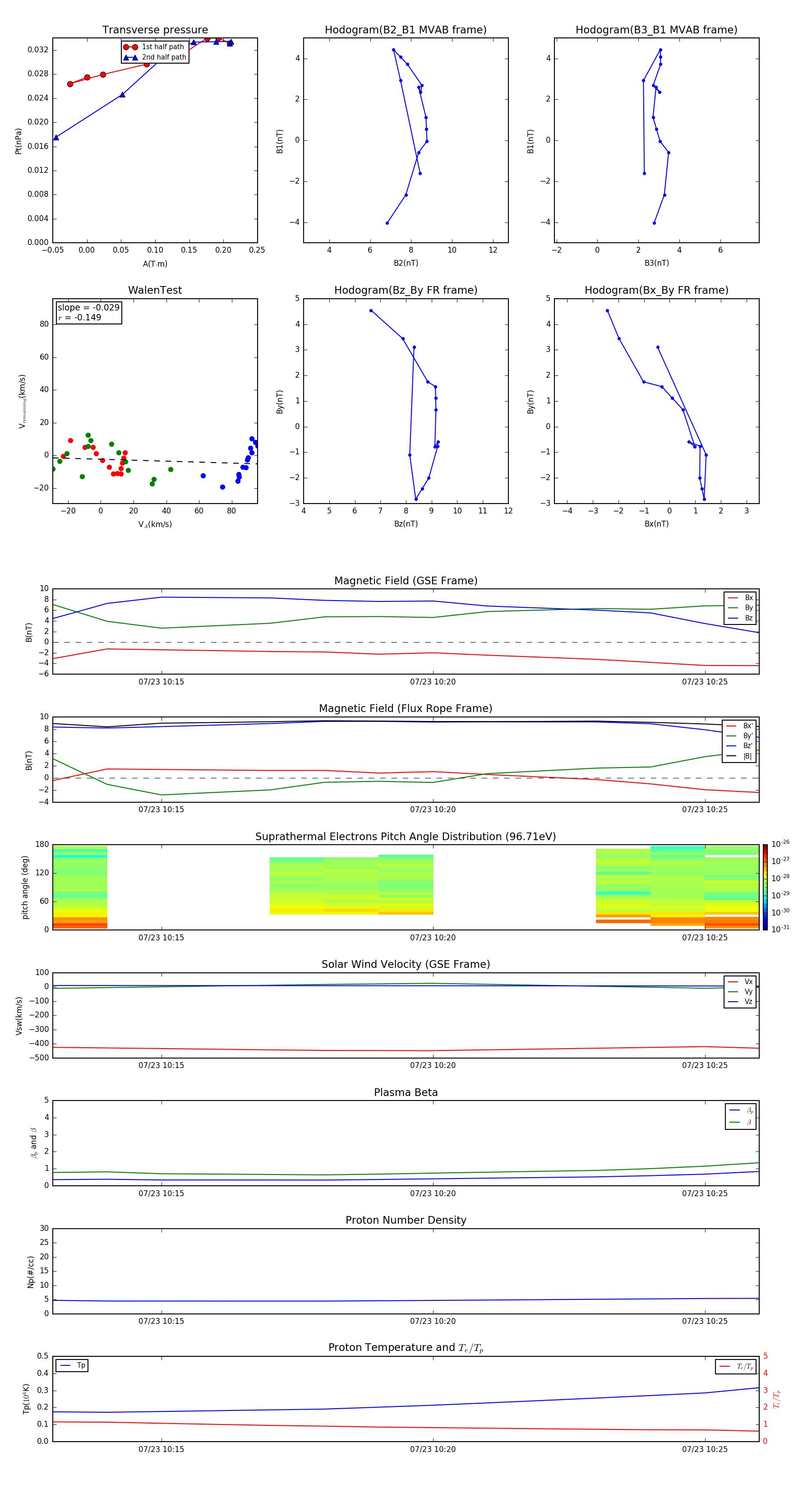Click the 'Vsw(km/s)' axis label
Viewport: 812px width, 1489px height.
(x=18, y=1016)
